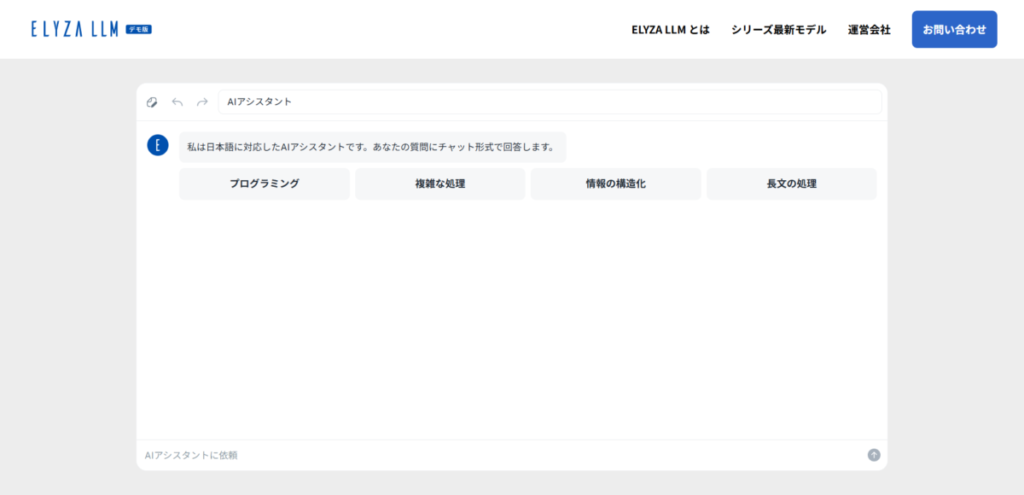Click the ELYZA LLM logo

pyautogui.click(x=74, y=29)
